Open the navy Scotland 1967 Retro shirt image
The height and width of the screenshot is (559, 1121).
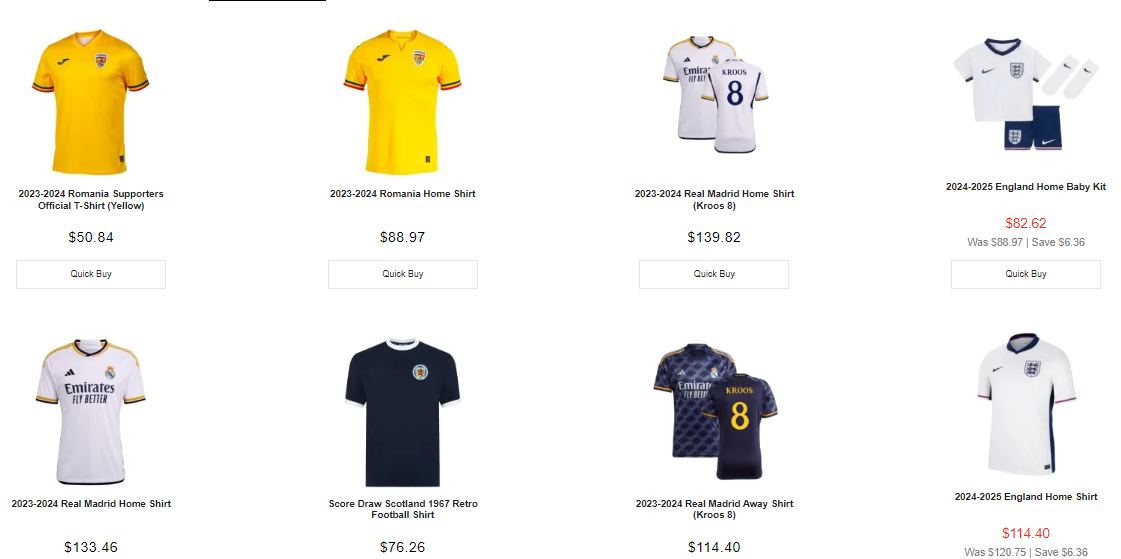pos(403,412)
